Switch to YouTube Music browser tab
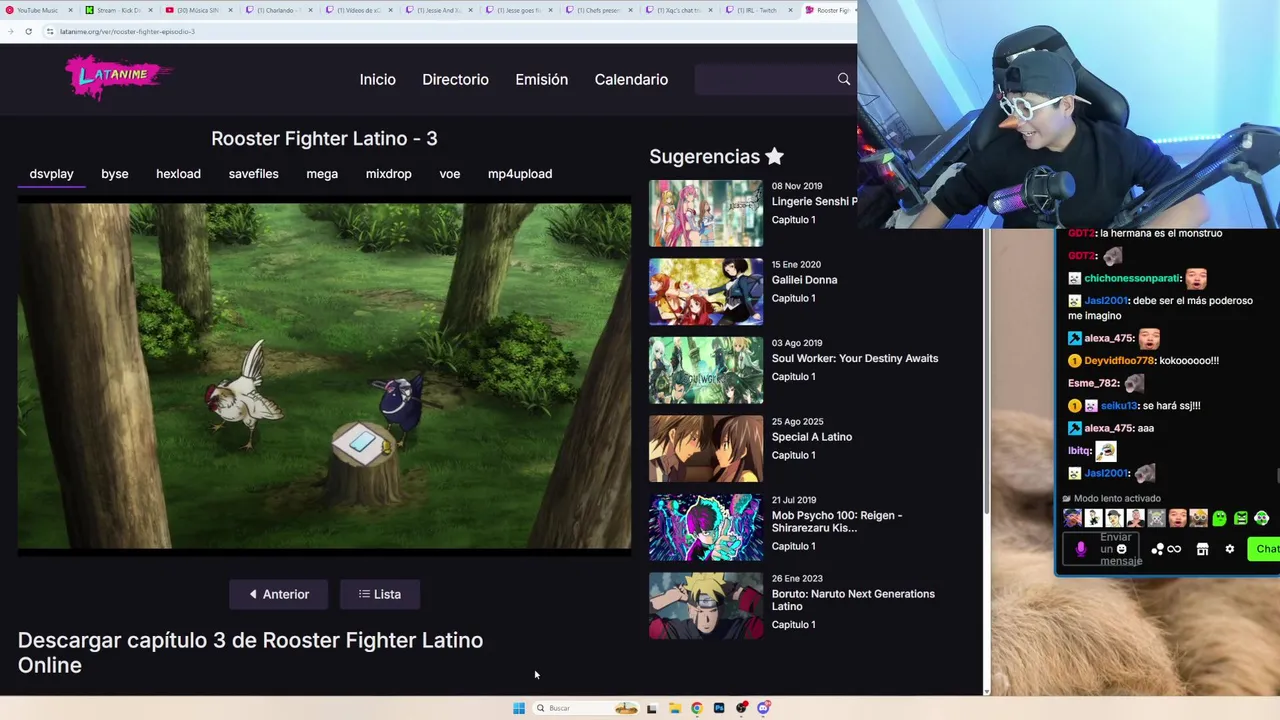This screenshot has width=1280, height=720. click(37, 10)
